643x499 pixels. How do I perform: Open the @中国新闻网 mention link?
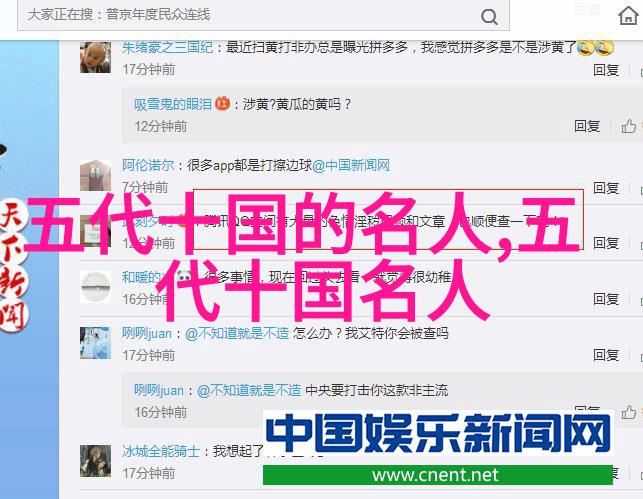point(351,166)
